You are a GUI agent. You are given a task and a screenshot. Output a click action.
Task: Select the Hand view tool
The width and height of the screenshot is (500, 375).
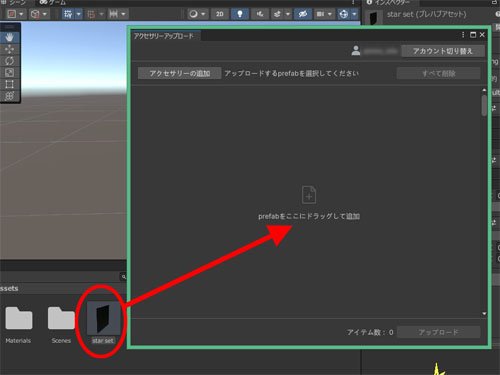(9, 37)
